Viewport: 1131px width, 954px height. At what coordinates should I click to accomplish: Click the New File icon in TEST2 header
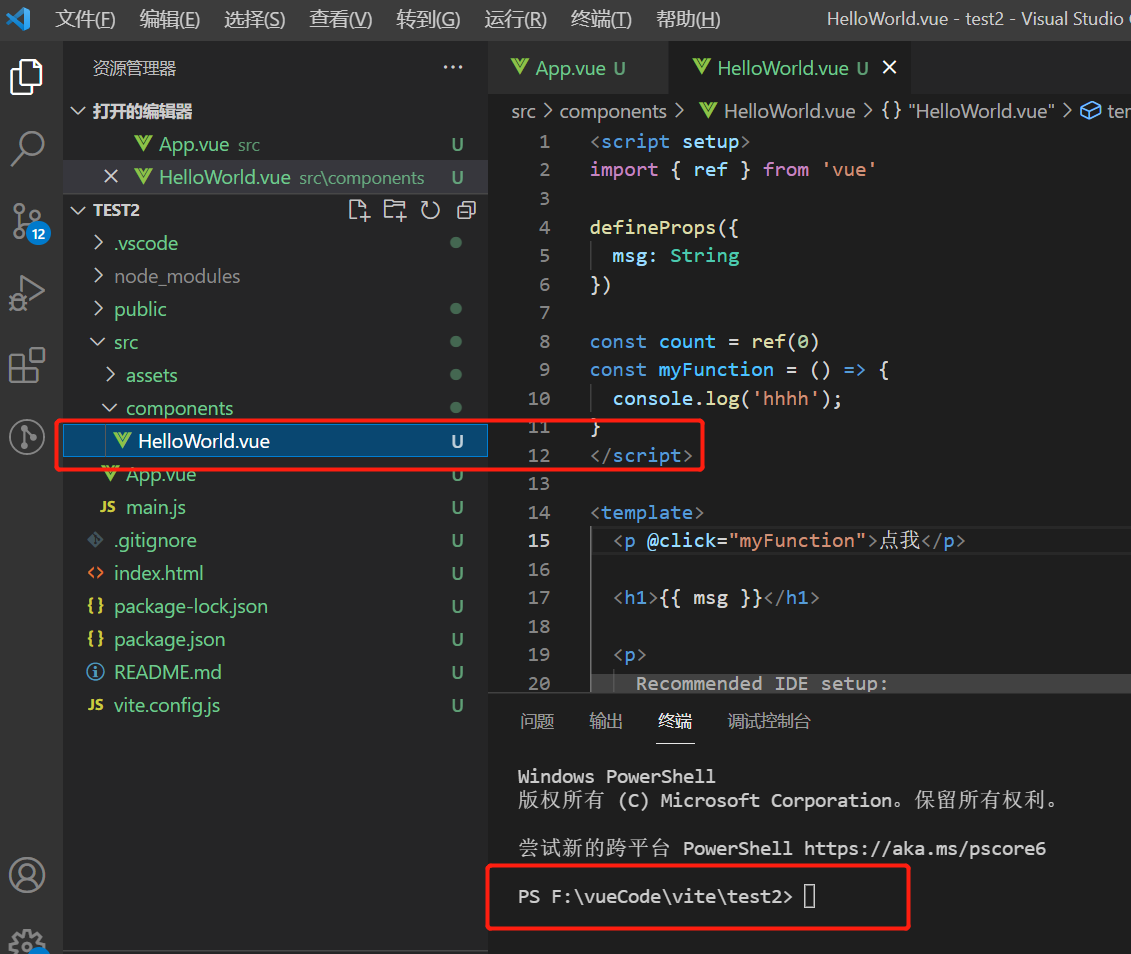pyautogui.click(x=359, y=210)
